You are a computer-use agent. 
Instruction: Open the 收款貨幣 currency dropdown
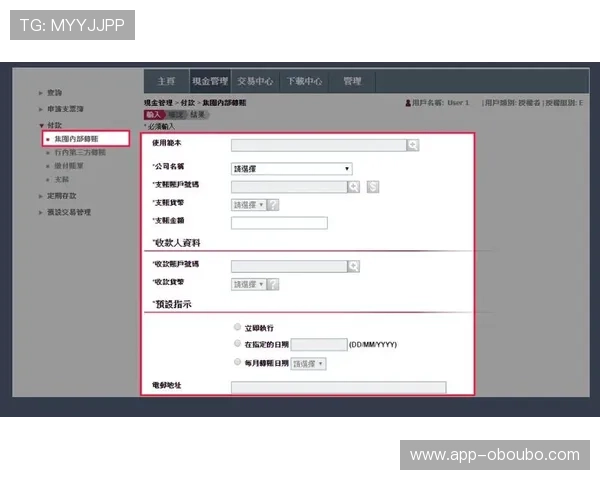click(x=249, y=284)
